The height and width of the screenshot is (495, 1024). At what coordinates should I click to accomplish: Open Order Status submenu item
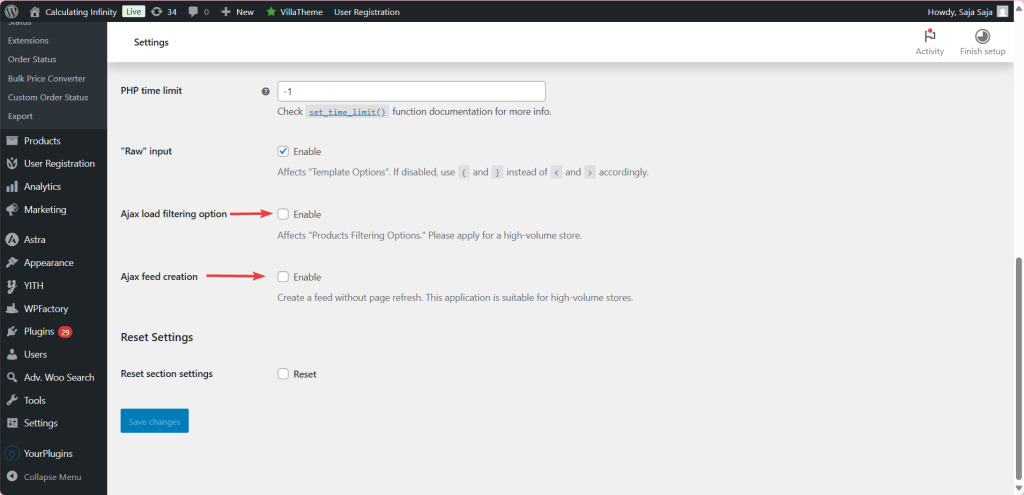point(32,59)
